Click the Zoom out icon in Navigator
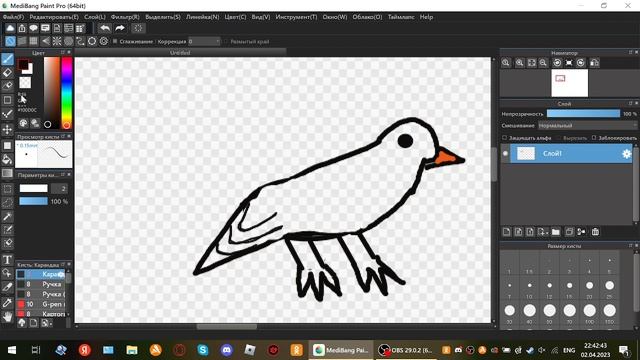 [x=543, y=63]
